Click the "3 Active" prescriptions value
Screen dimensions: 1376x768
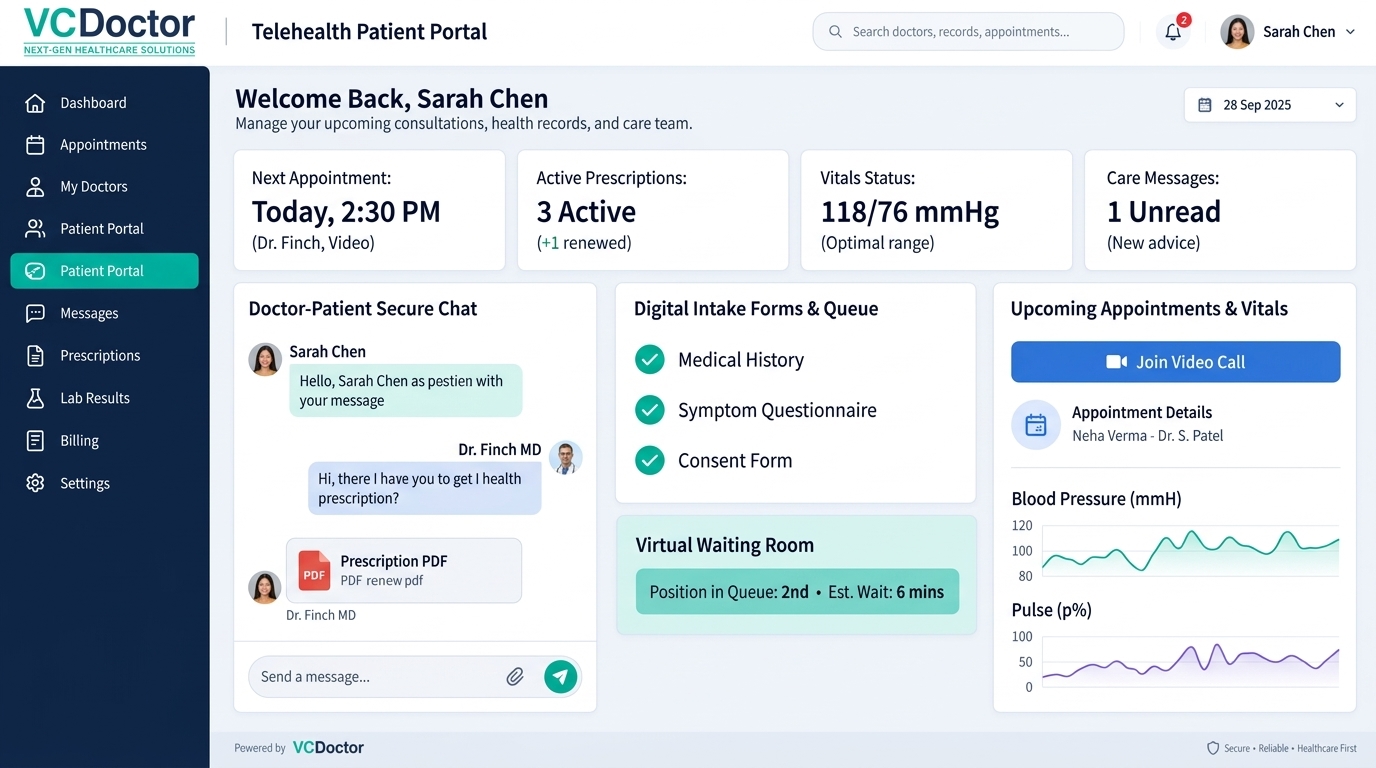[x=586, y=212]
